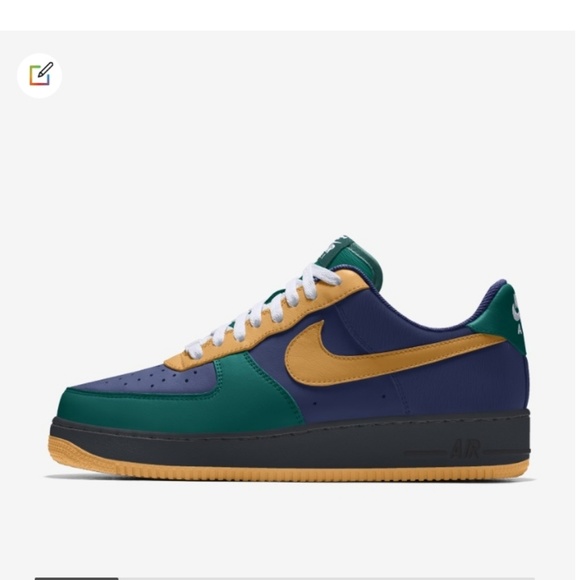The width and height of the screenshot is (580, 580).
Task: Select the white Nike logo on heel tab
Action: click(x=517, y=314)
